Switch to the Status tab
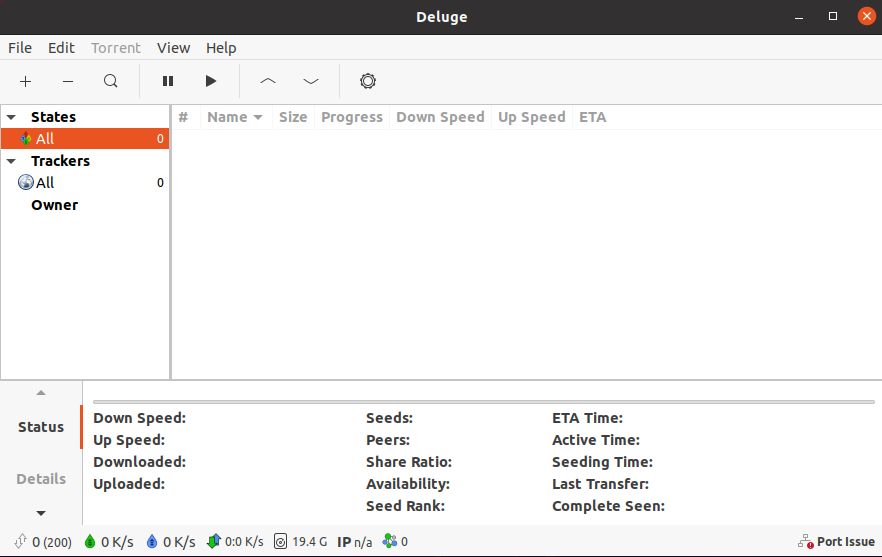This screenshot has height=557, width=882. click(x=41, y=427)
